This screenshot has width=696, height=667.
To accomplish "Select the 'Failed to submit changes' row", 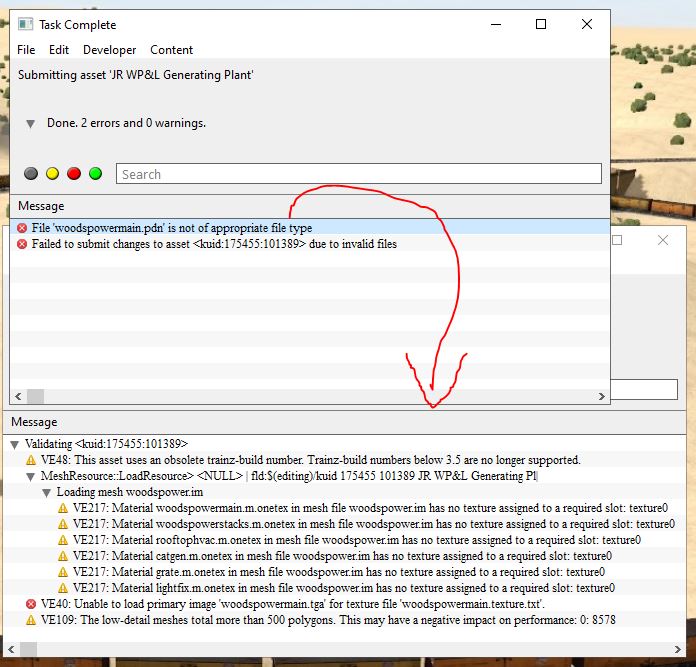I will coord(310,244).
